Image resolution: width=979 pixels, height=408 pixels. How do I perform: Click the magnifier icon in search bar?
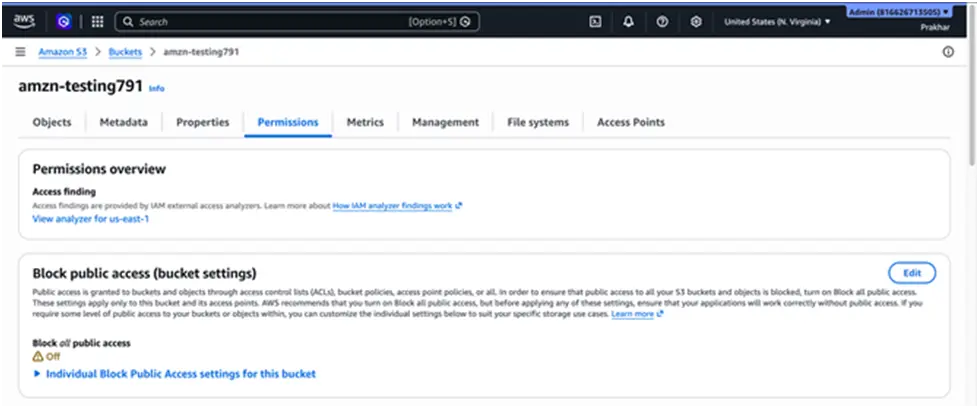[128, 22]
